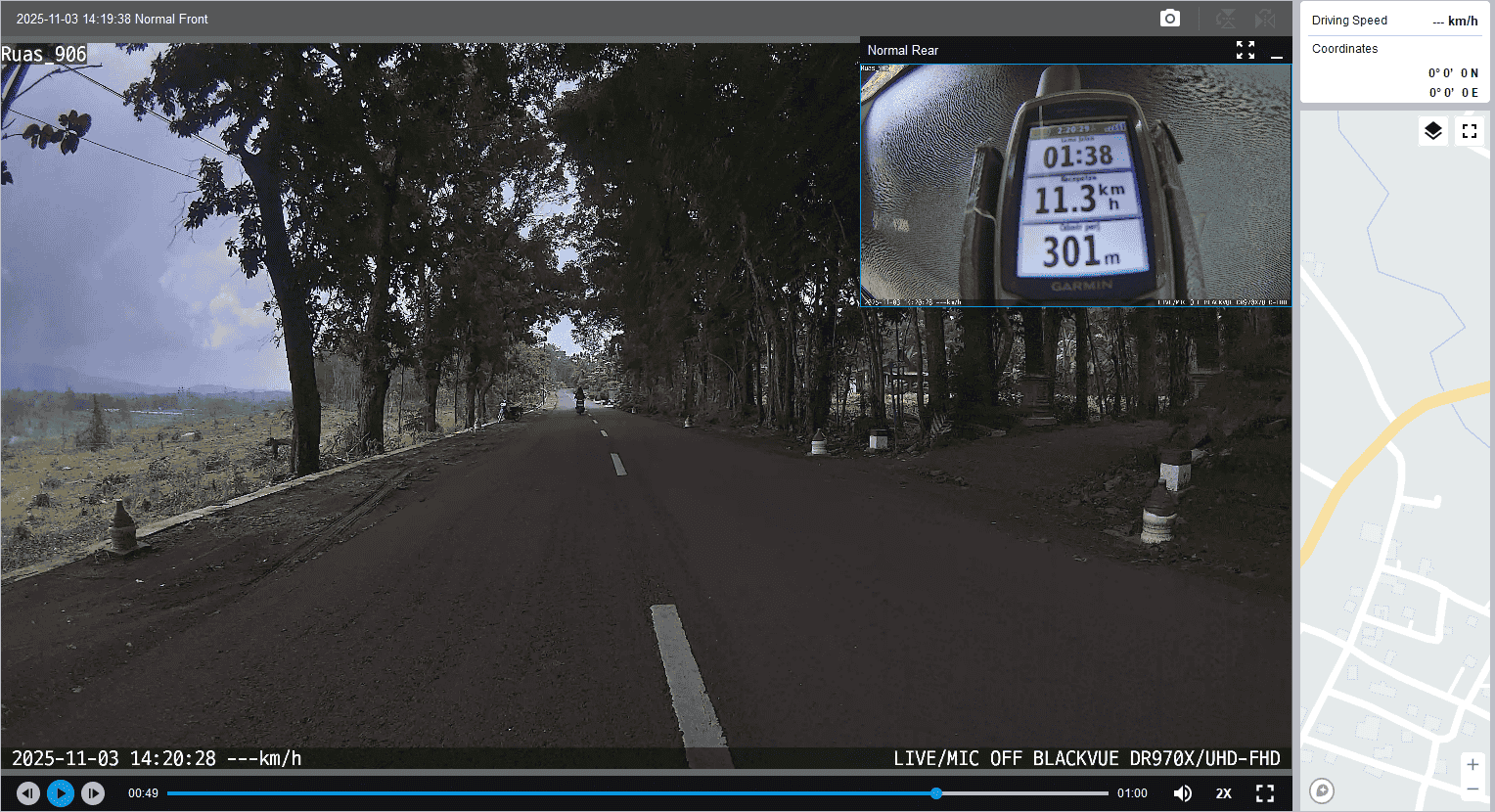The width and height of the screenshot is (1495, 812).
Task: Capture a snapshot with the camera icon
Action: (x=1169, y=19)
